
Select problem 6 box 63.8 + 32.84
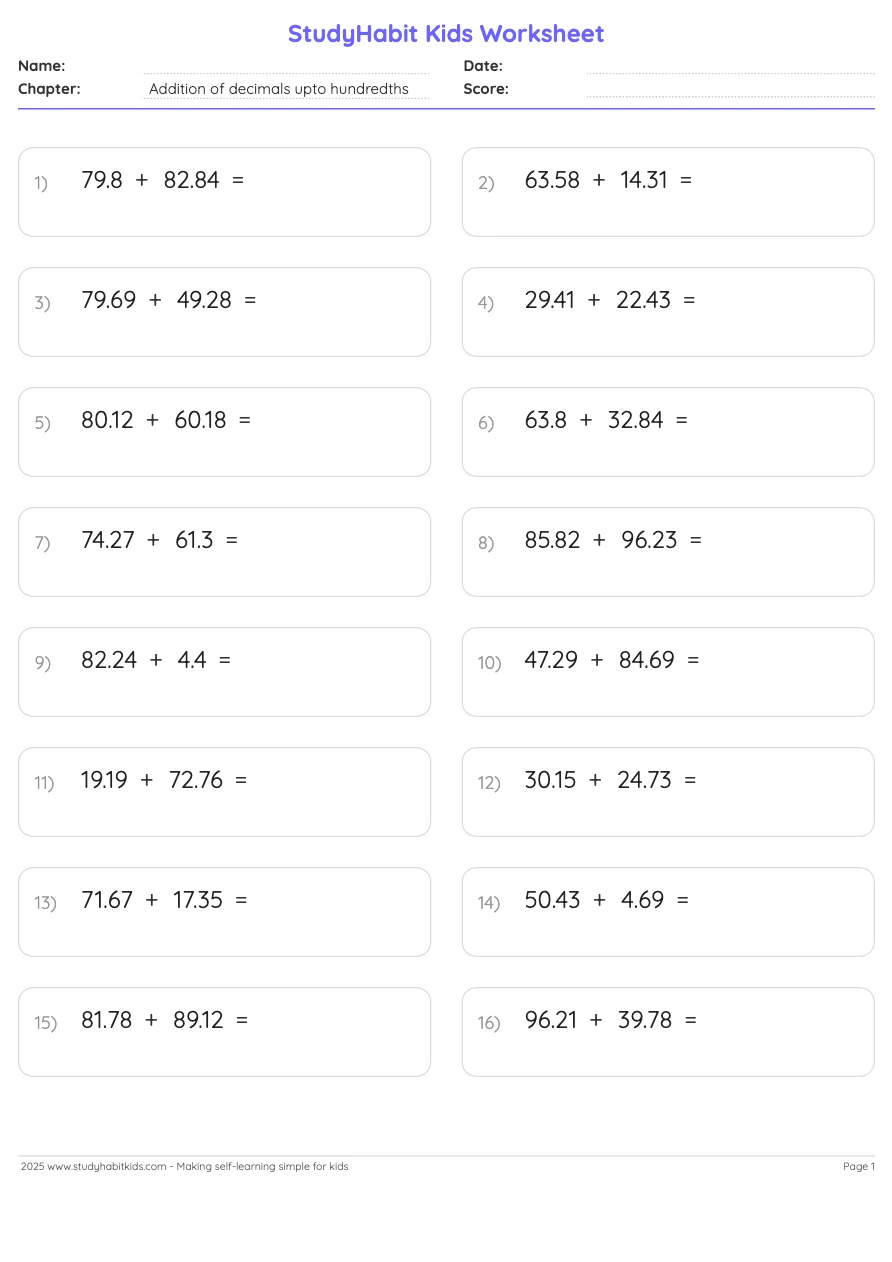(x=668, y=432)
